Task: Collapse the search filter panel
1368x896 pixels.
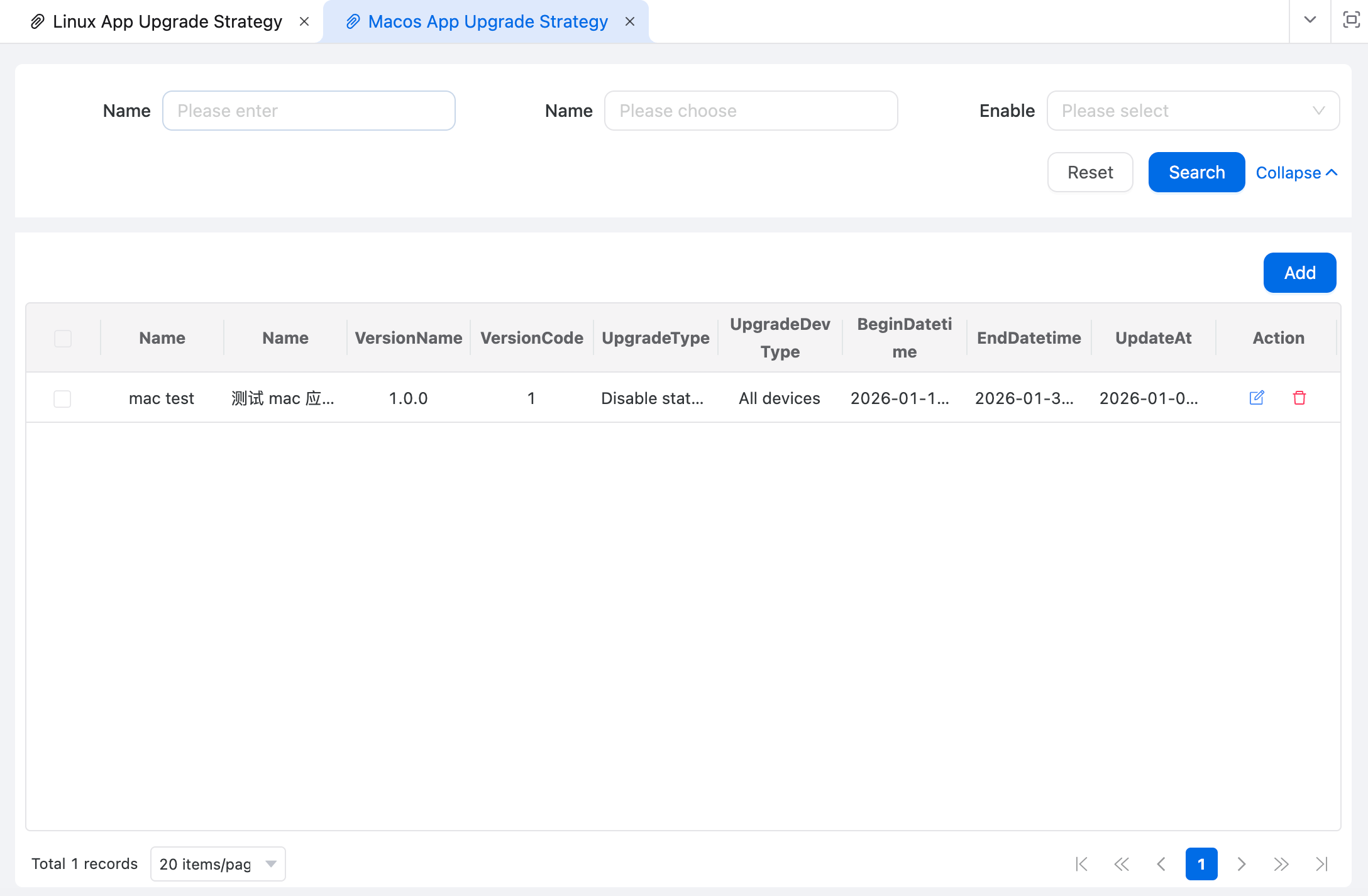Action: click(1296, 173)
